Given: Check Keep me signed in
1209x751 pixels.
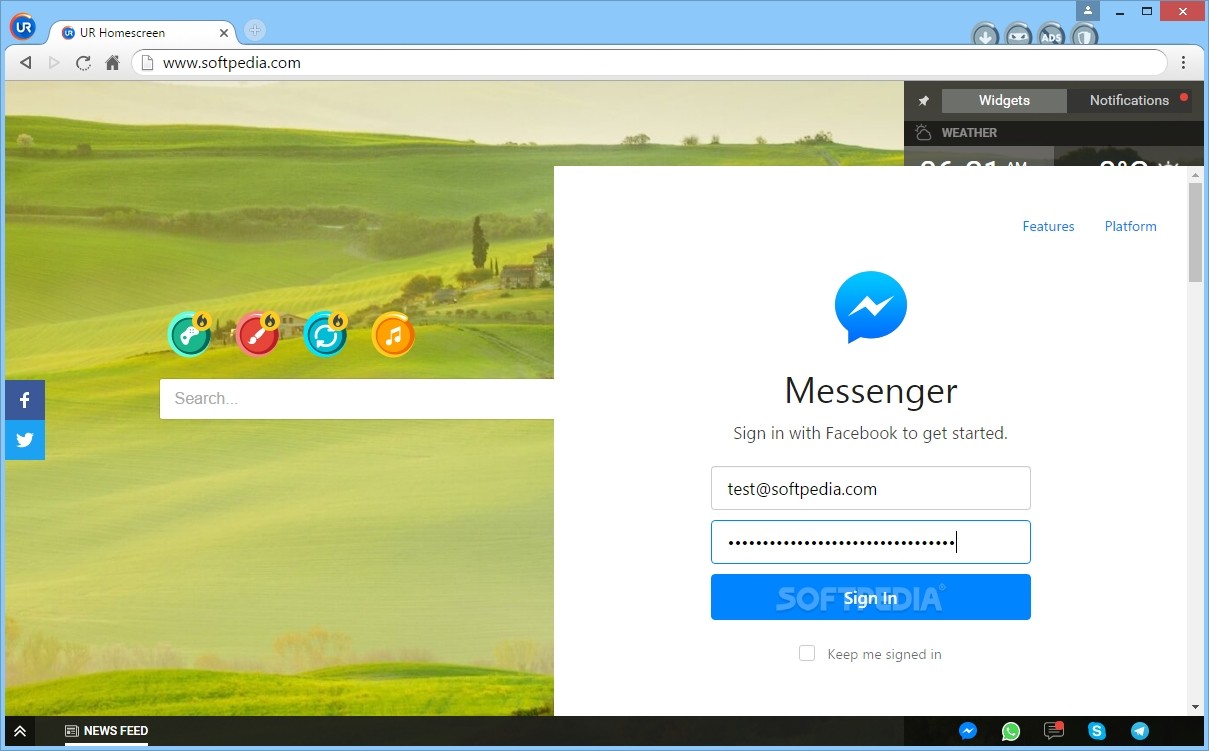Looking at the screenshot, I should tap(807, 653).
